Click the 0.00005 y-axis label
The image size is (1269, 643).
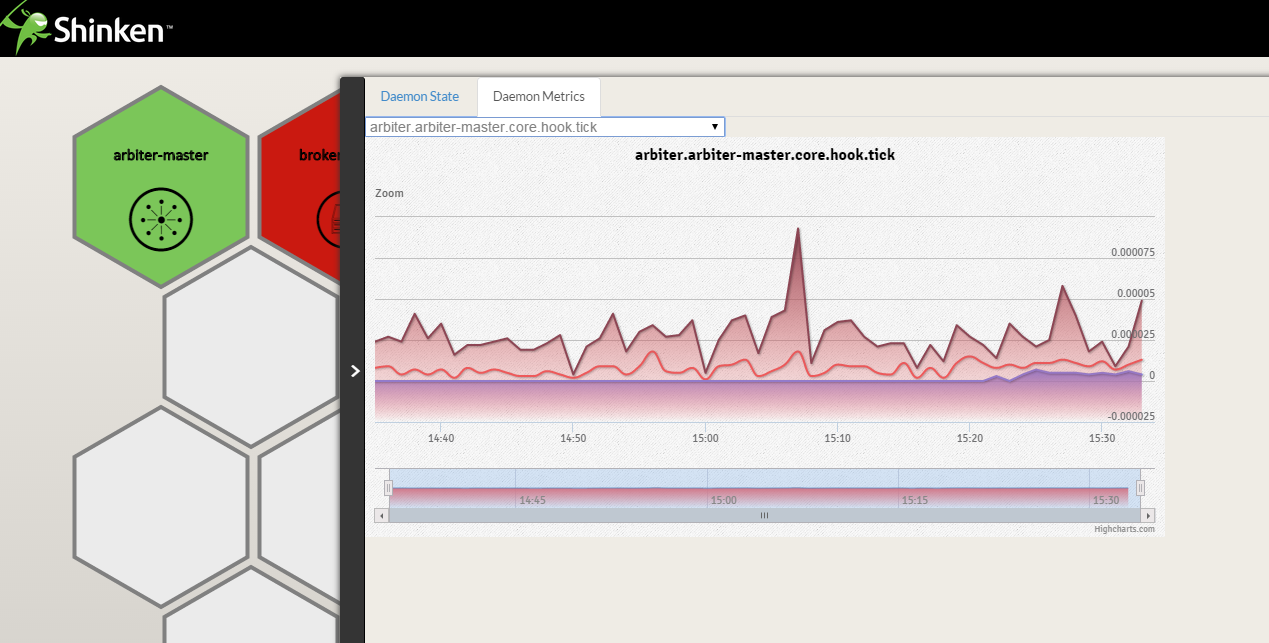coord(1136,293)
